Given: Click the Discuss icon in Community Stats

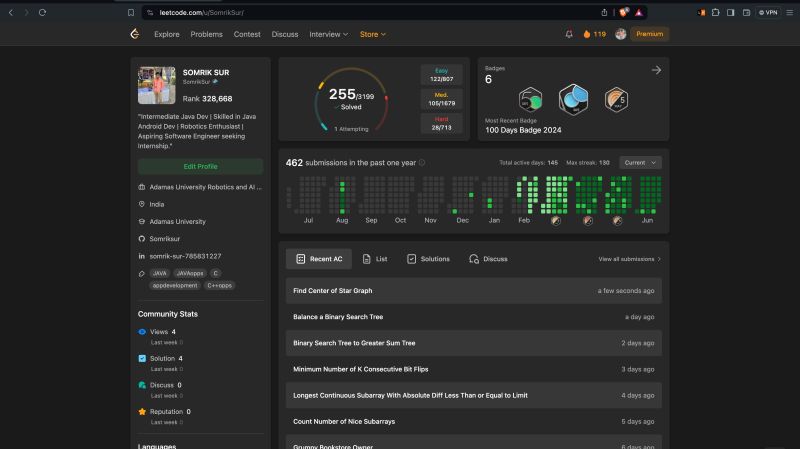Looking at the screenshot, I should click(142, 385).
